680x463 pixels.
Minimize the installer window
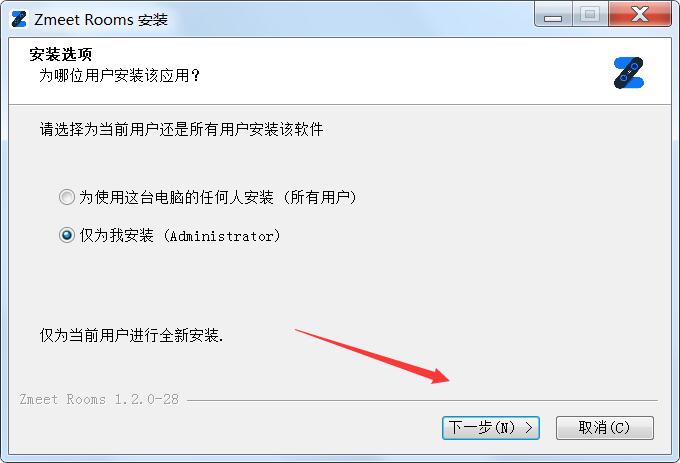(553, 15)
